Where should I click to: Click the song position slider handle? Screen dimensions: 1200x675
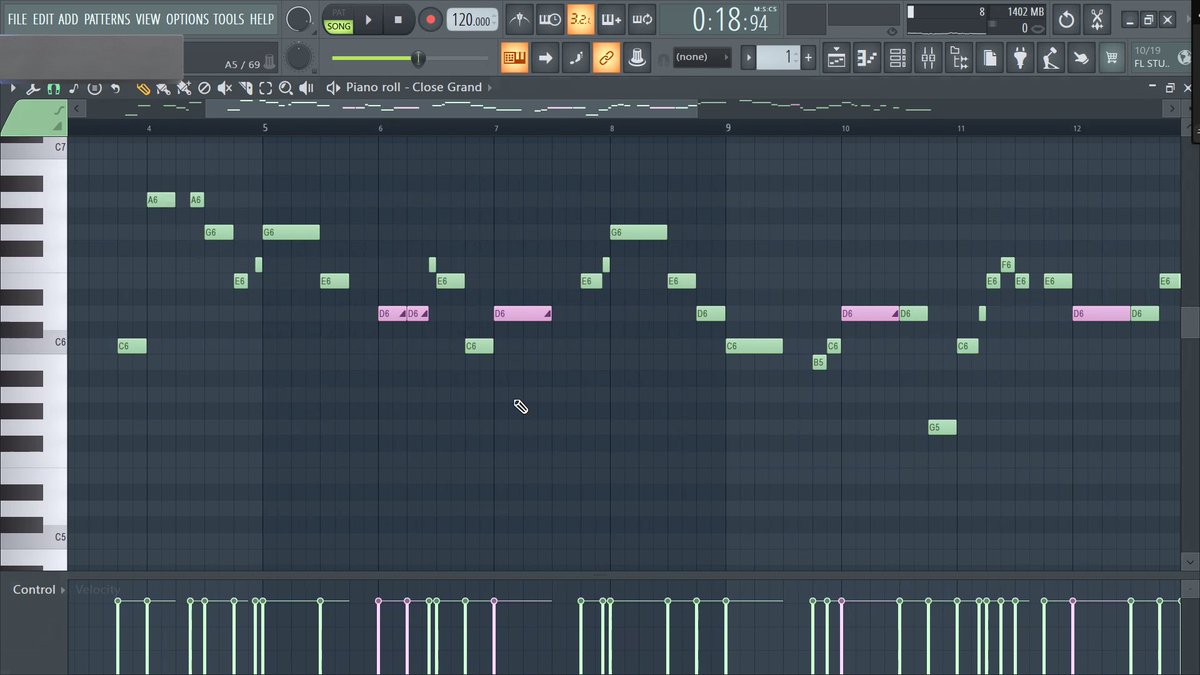tap(418, 58)
